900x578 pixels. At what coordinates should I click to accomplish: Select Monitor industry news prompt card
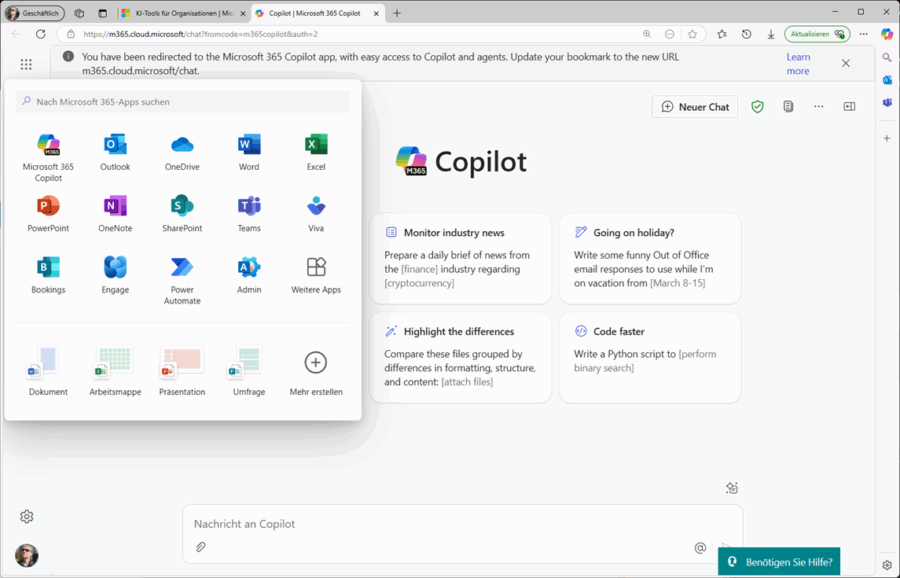coord(460,258)
